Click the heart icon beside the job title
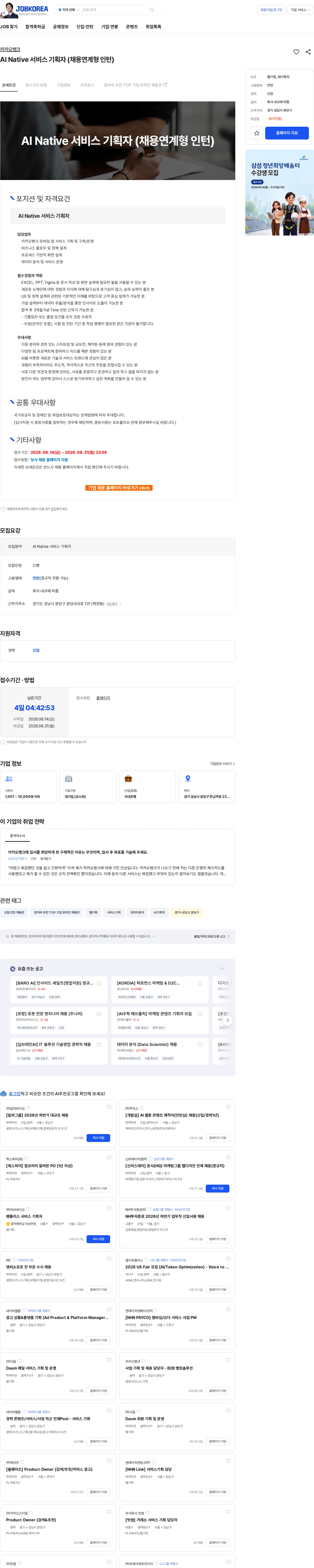The height and width of the screenshot is (1568, 314). tap(296, 52)
